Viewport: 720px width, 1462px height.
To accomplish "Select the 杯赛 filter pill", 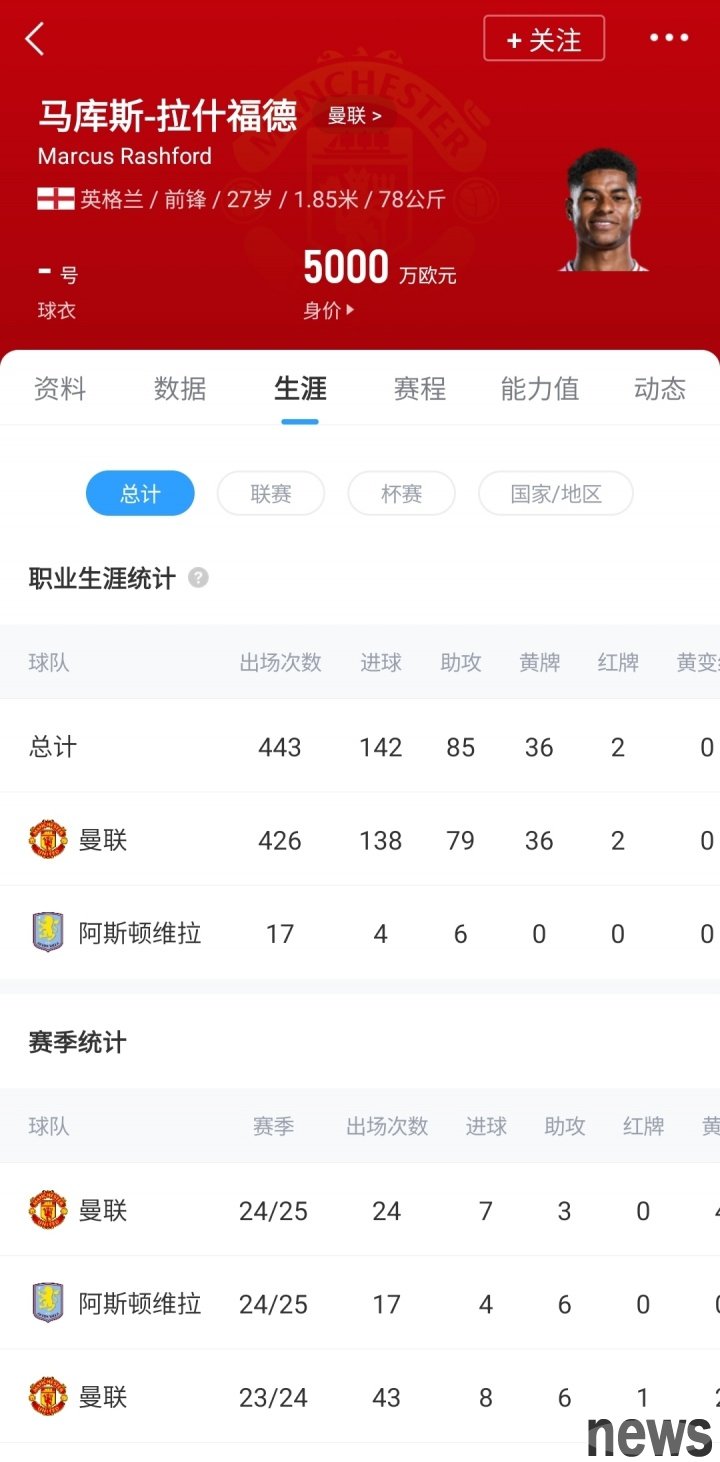I will 402,494.
